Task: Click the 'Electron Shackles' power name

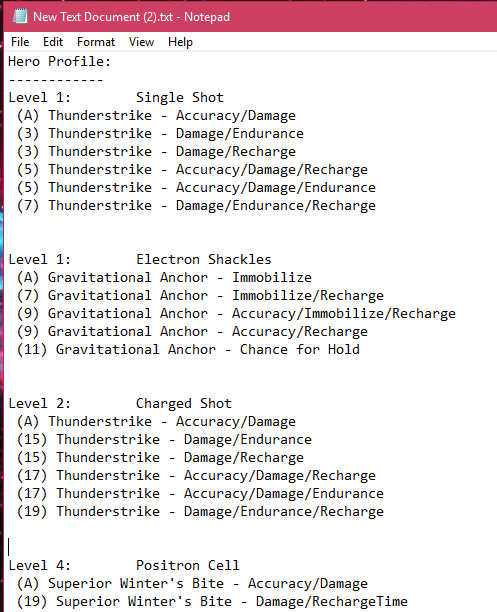Action: tap(203, 260)
